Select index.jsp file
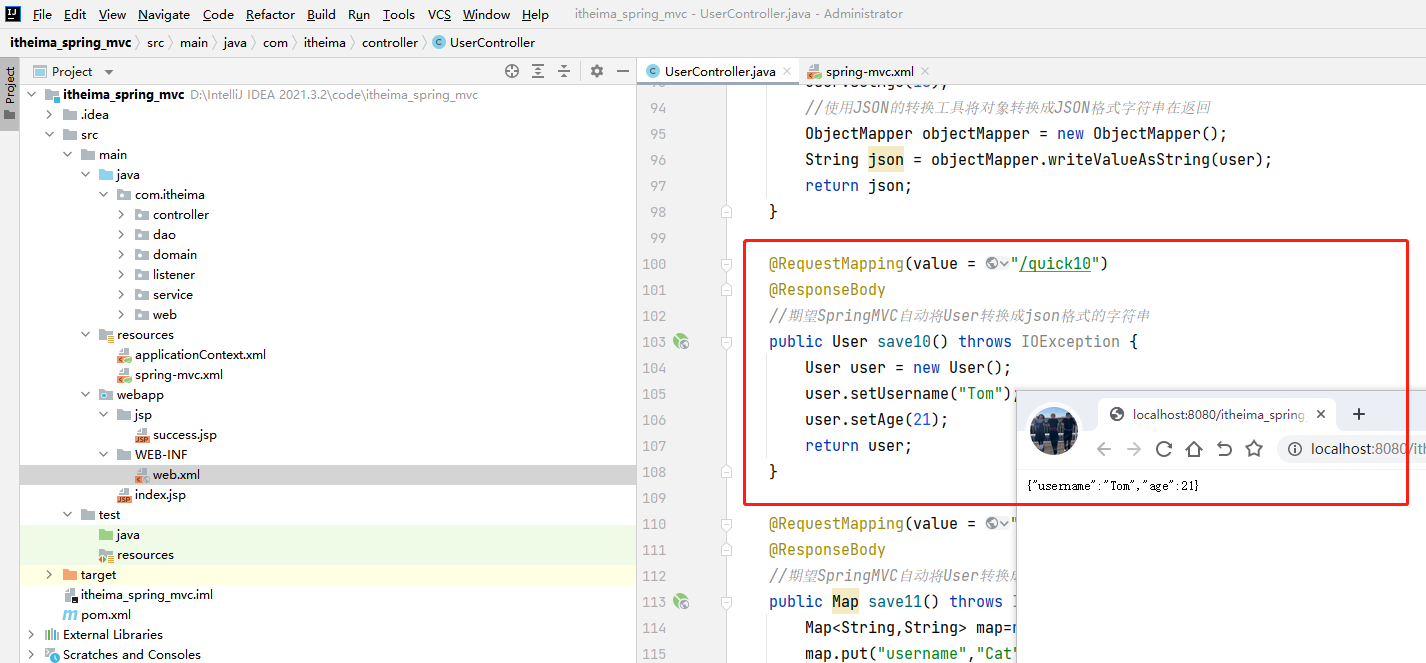Image resolution: width=1426 pixels, height=663 pixels. click(160, 495)
